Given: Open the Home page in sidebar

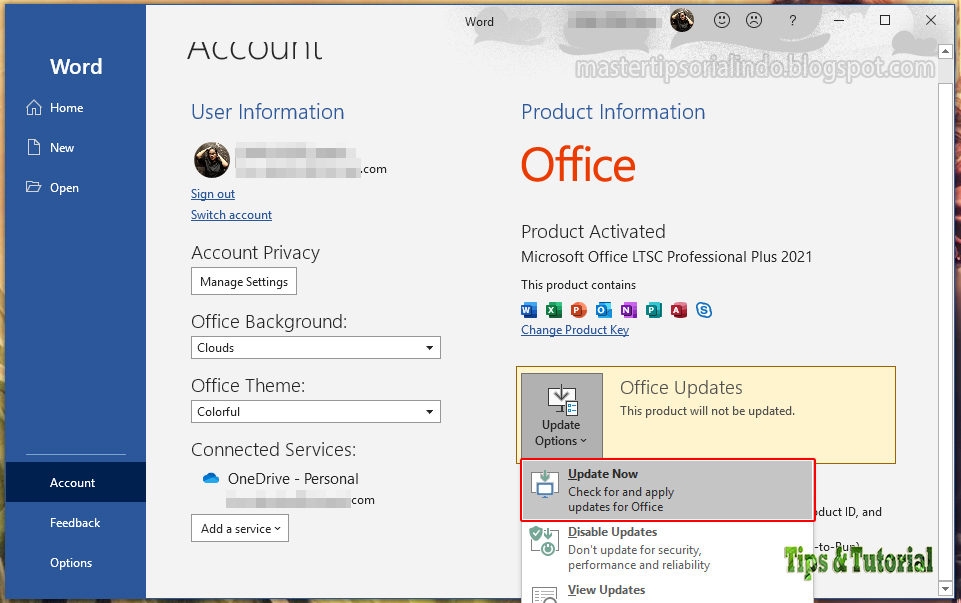Looking at the screenshot, I should coord(75,108).
